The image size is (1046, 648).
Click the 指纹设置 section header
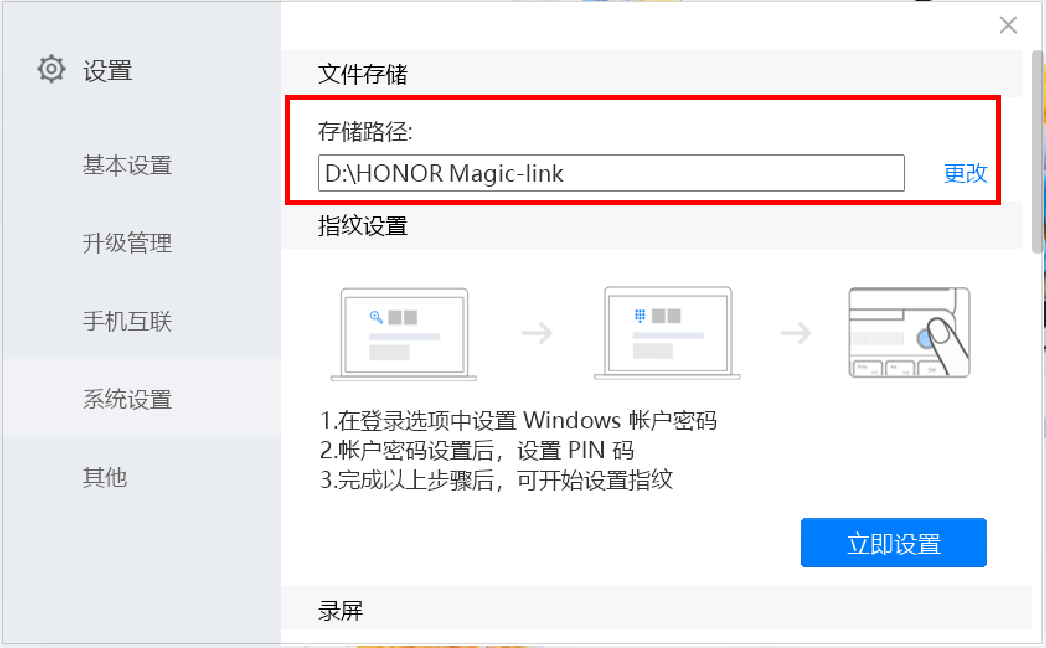[362, 226]
